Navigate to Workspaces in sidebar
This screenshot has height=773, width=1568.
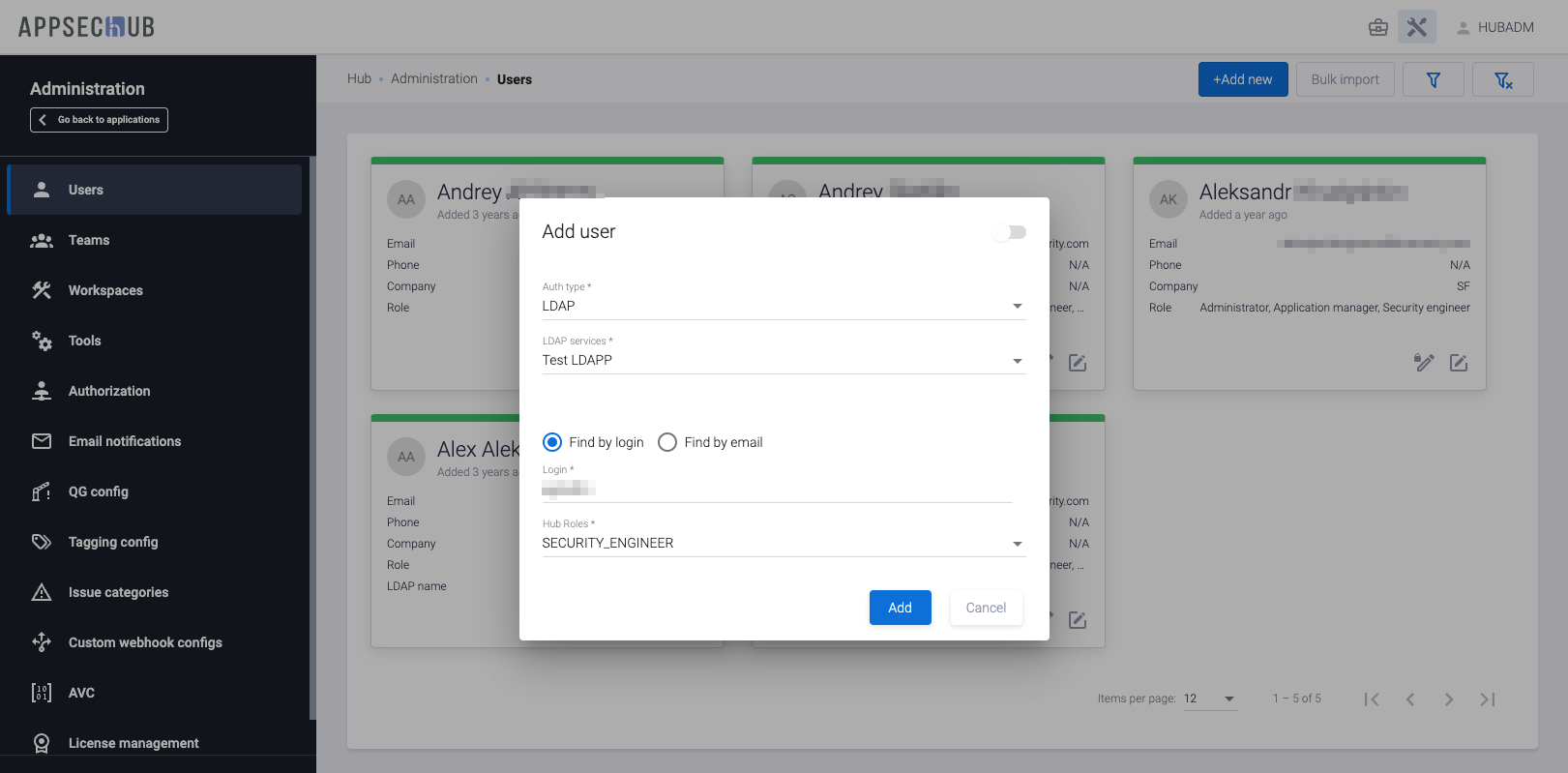105,290
